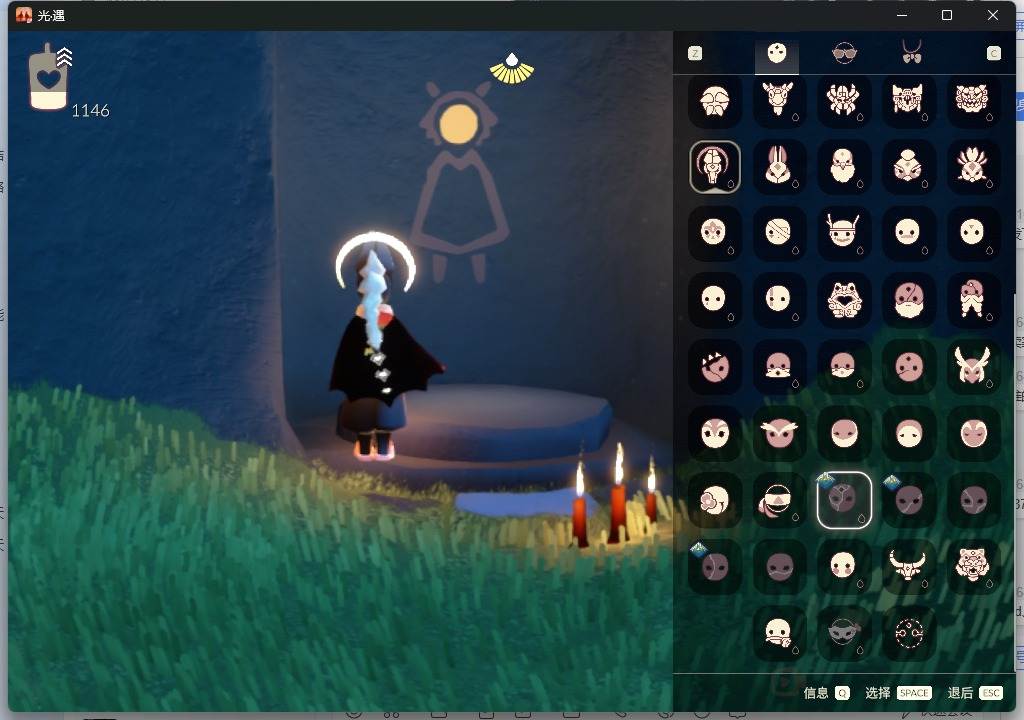1024x720 pixels.
Task: Select closed-eyes mask with pink forehead
Action: coord(908,433)
